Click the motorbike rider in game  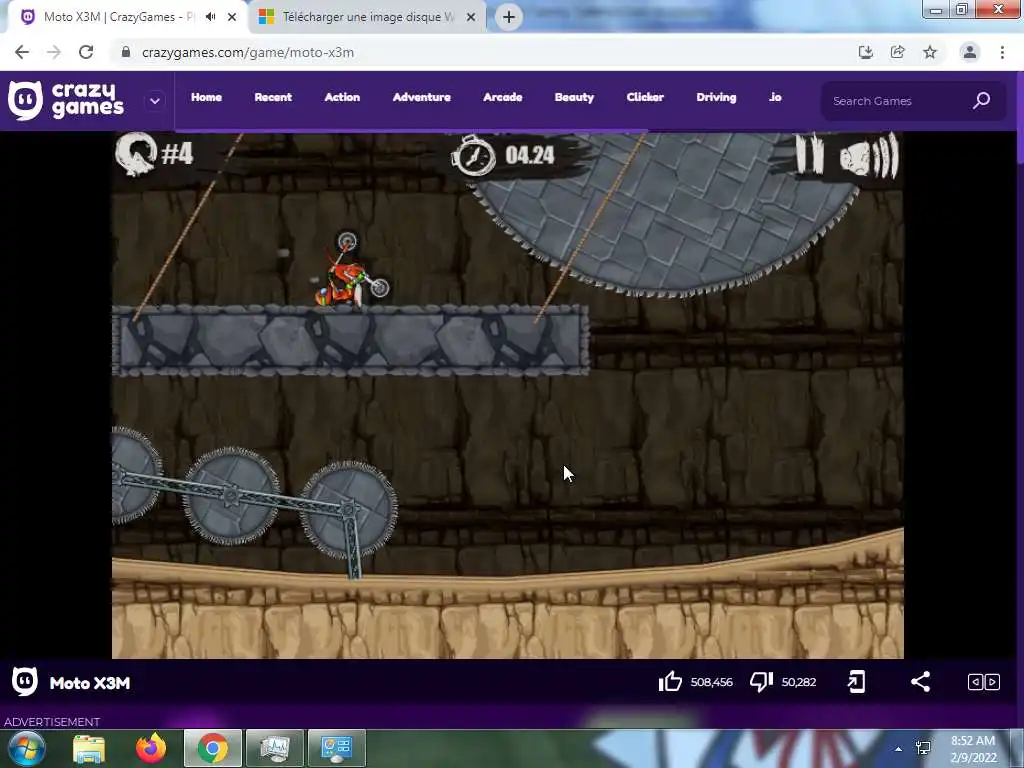click(351, 270)
